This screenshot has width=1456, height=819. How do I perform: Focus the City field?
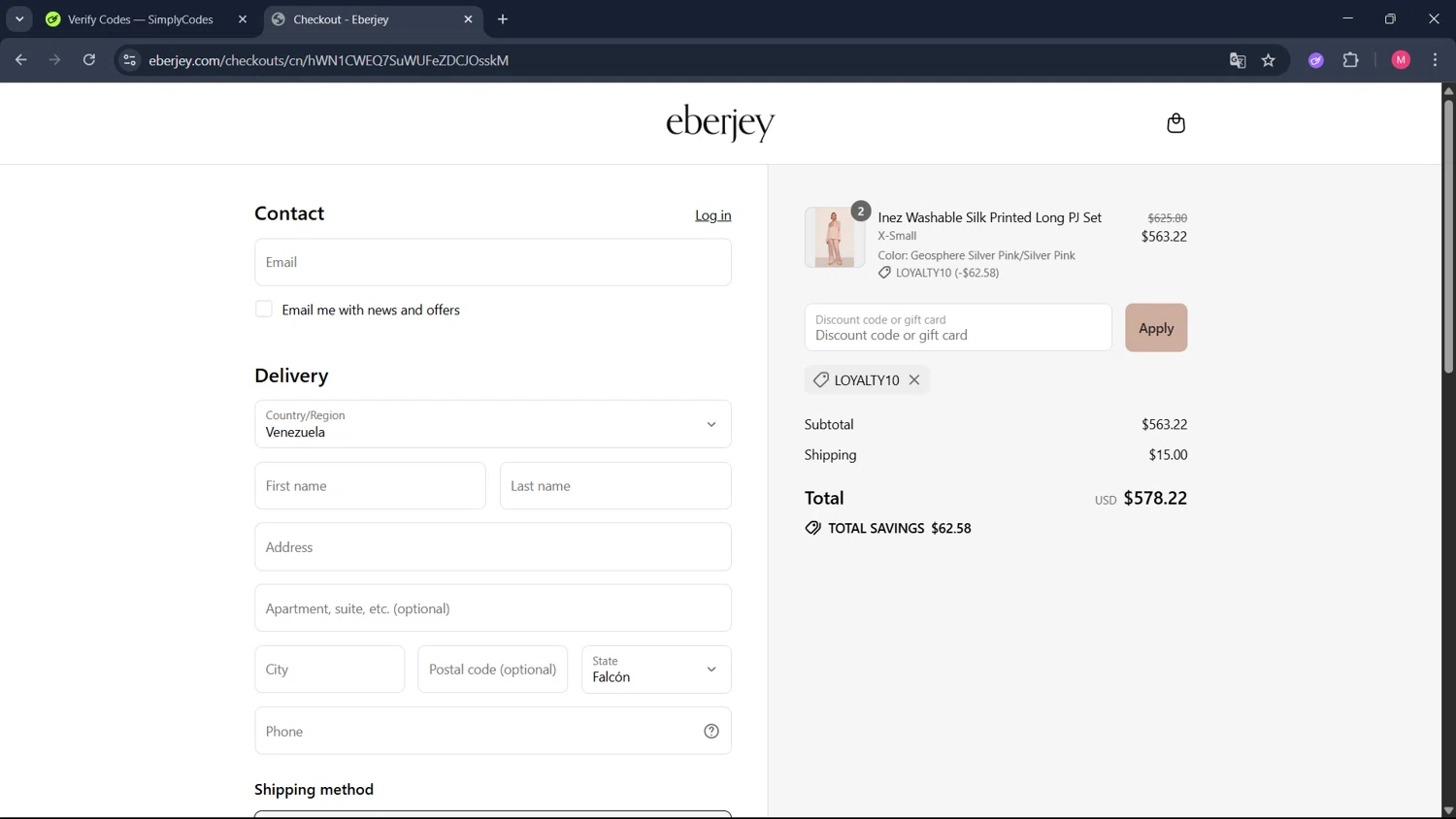(329, 670)
